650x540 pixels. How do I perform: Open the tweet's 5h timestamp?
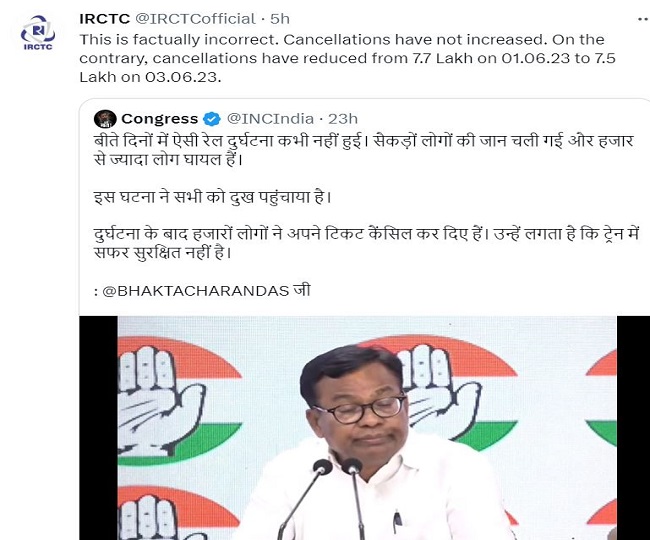[280, 19]
